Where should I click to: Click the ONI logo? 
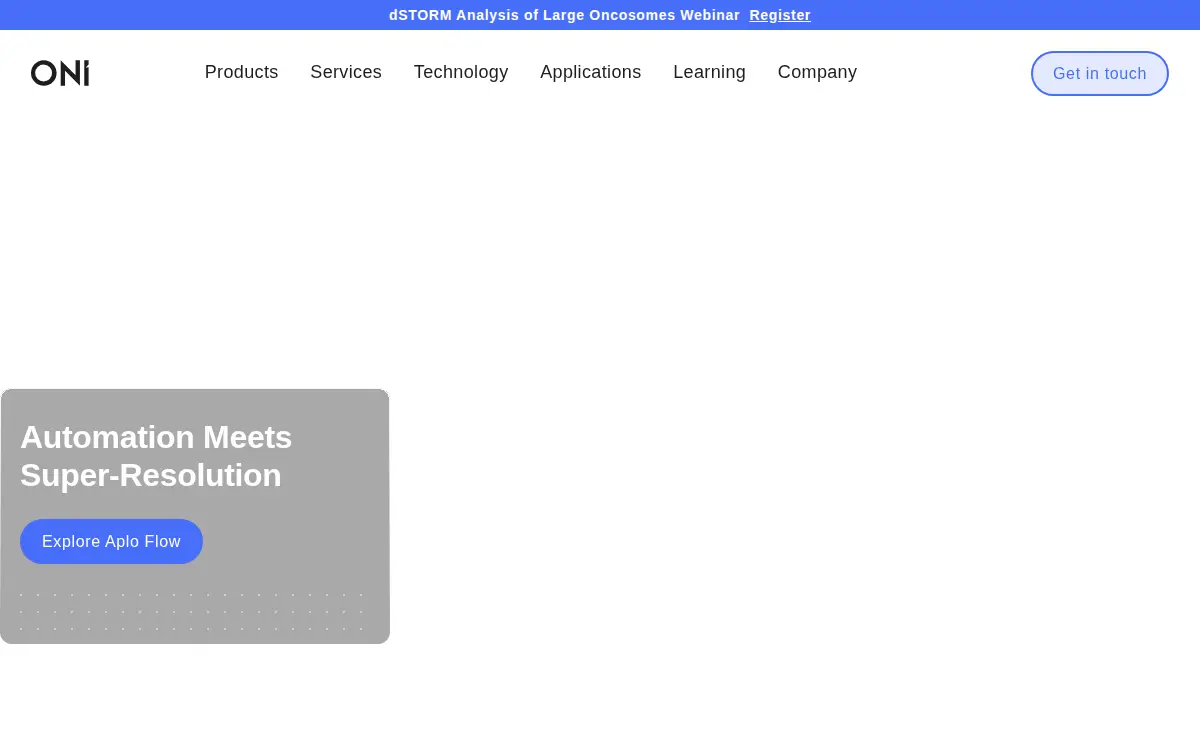coord(60,73)
